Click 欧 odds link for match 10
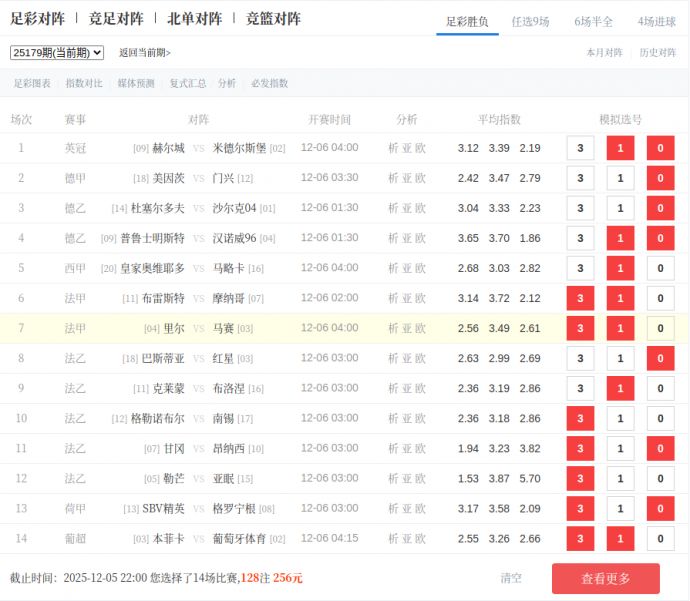690x601 pixels. click(x=420, y=418)
